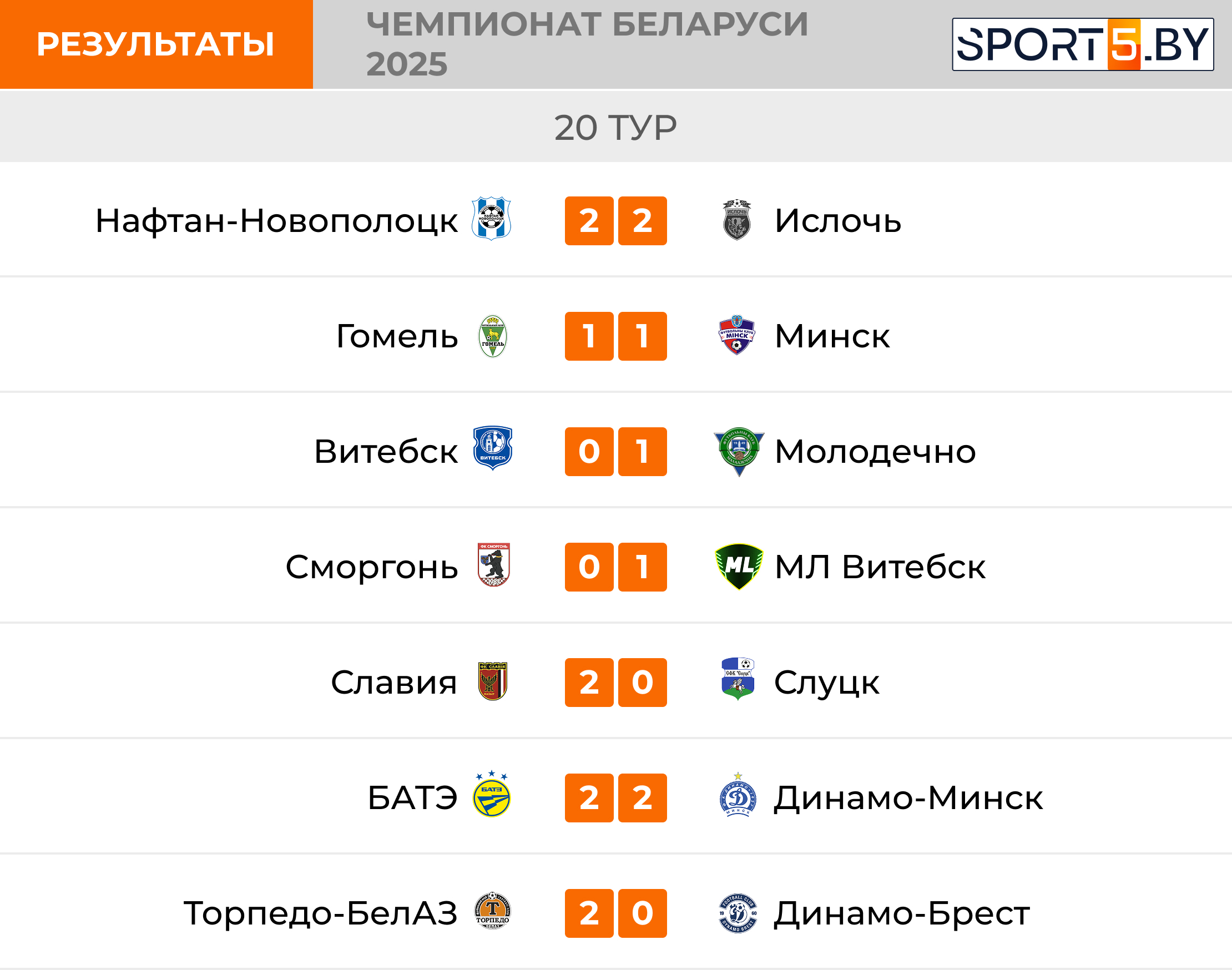Open the РЕЗУЛЬТАТЫ orange tab
This screenshot has height=970, width=1232.
155,44
